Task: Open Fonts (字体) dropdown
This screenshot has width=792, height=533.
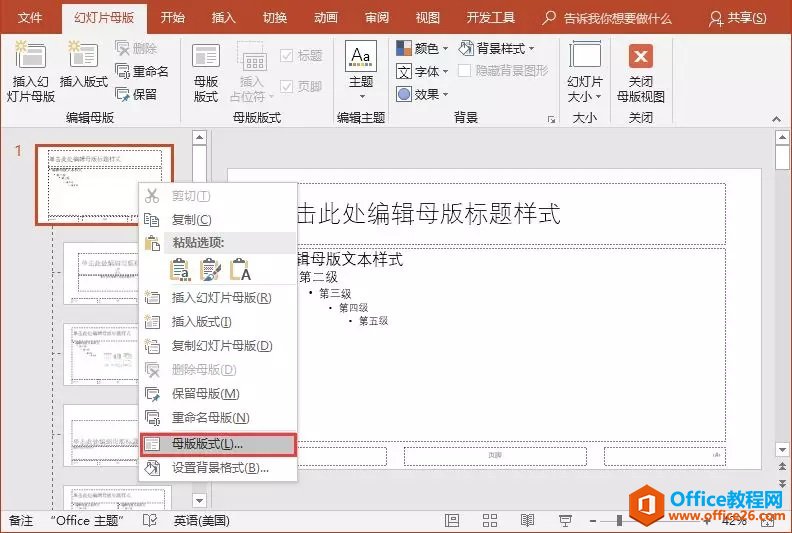Action: click(422, 71)
